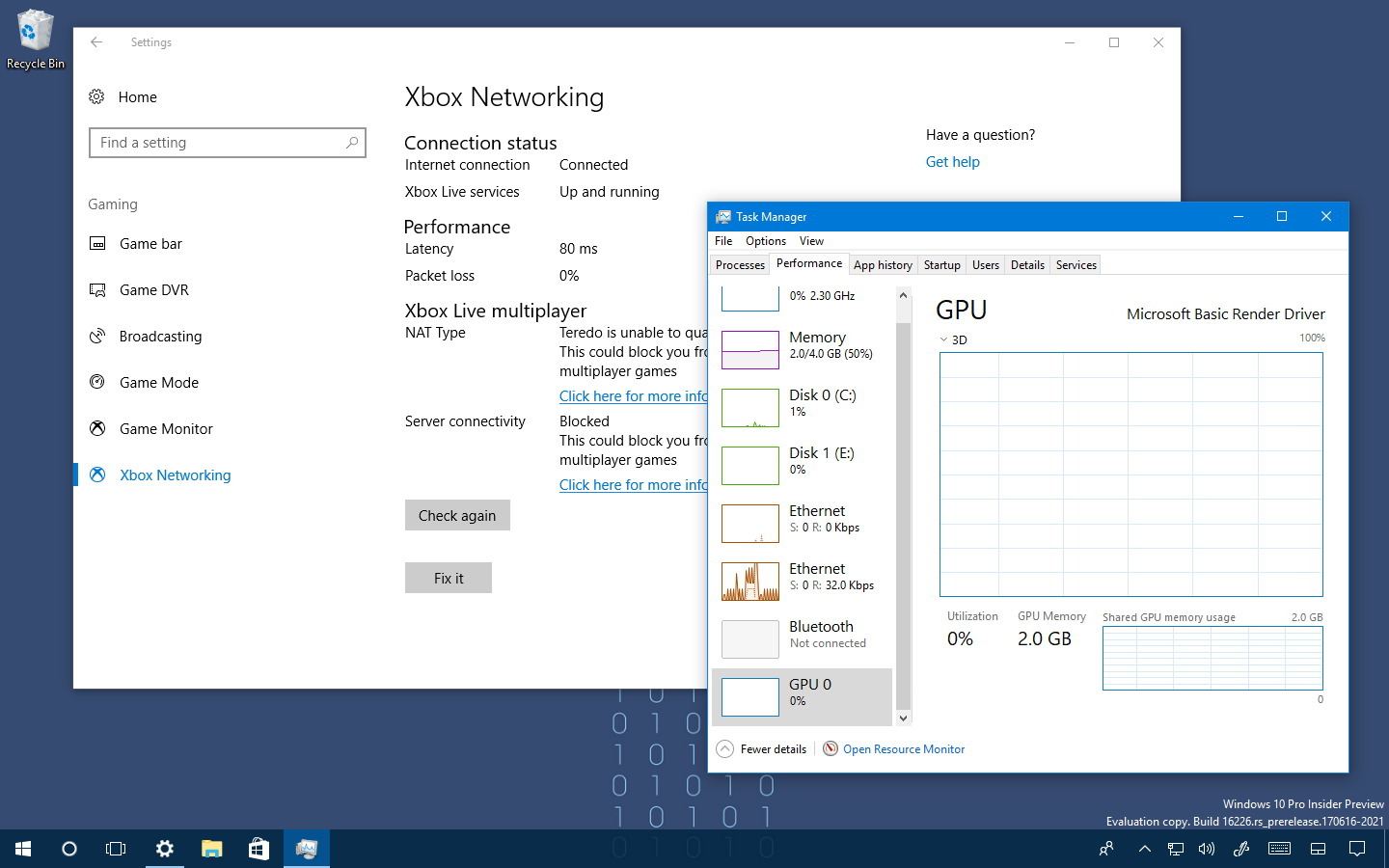The width and height of the screenshot is (1389, 868).
Task: Select the GPU 0 graph in Task Manager
Action: pyautogui.click(x=803, y=692)
